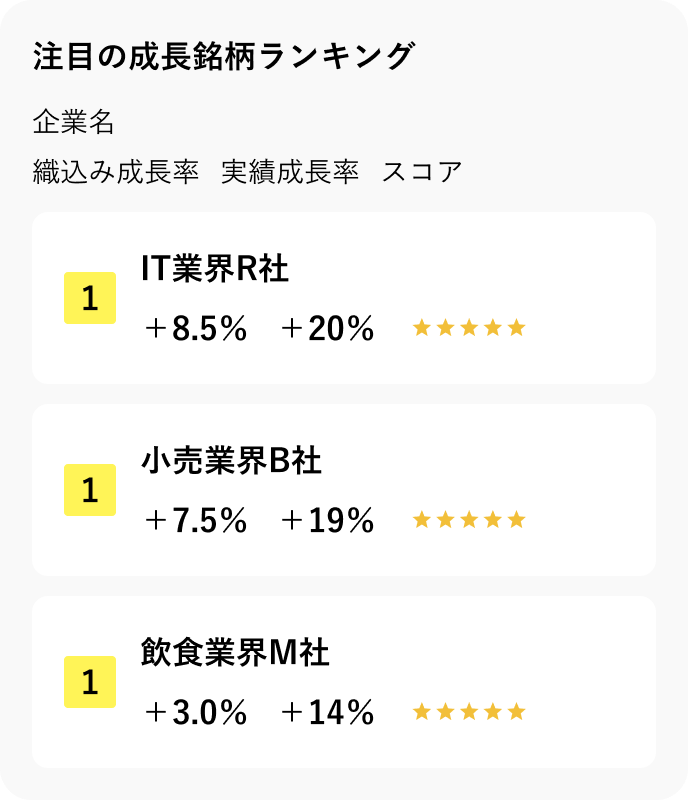Click the star rating for 小売業界B社
This screenshot has width=688, height=800.
pyautogui.click(x=469, y=520)
